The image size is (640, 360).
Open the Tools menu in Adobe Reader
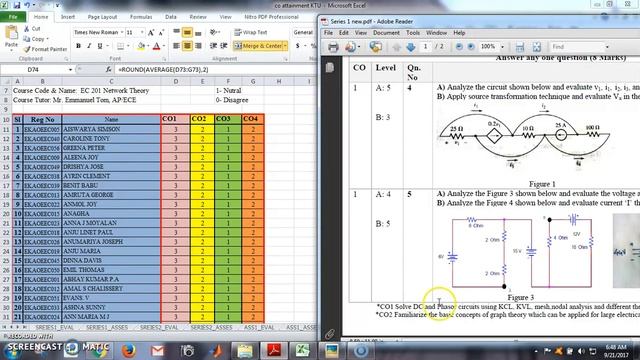click(x=413, y=33)
